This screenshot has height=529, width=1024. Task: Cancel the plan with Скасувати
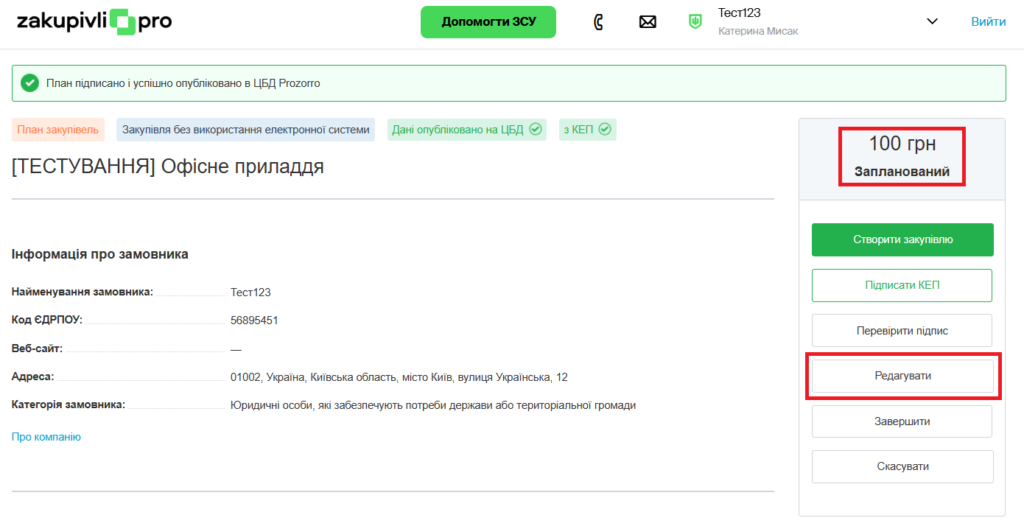(902, 466)
